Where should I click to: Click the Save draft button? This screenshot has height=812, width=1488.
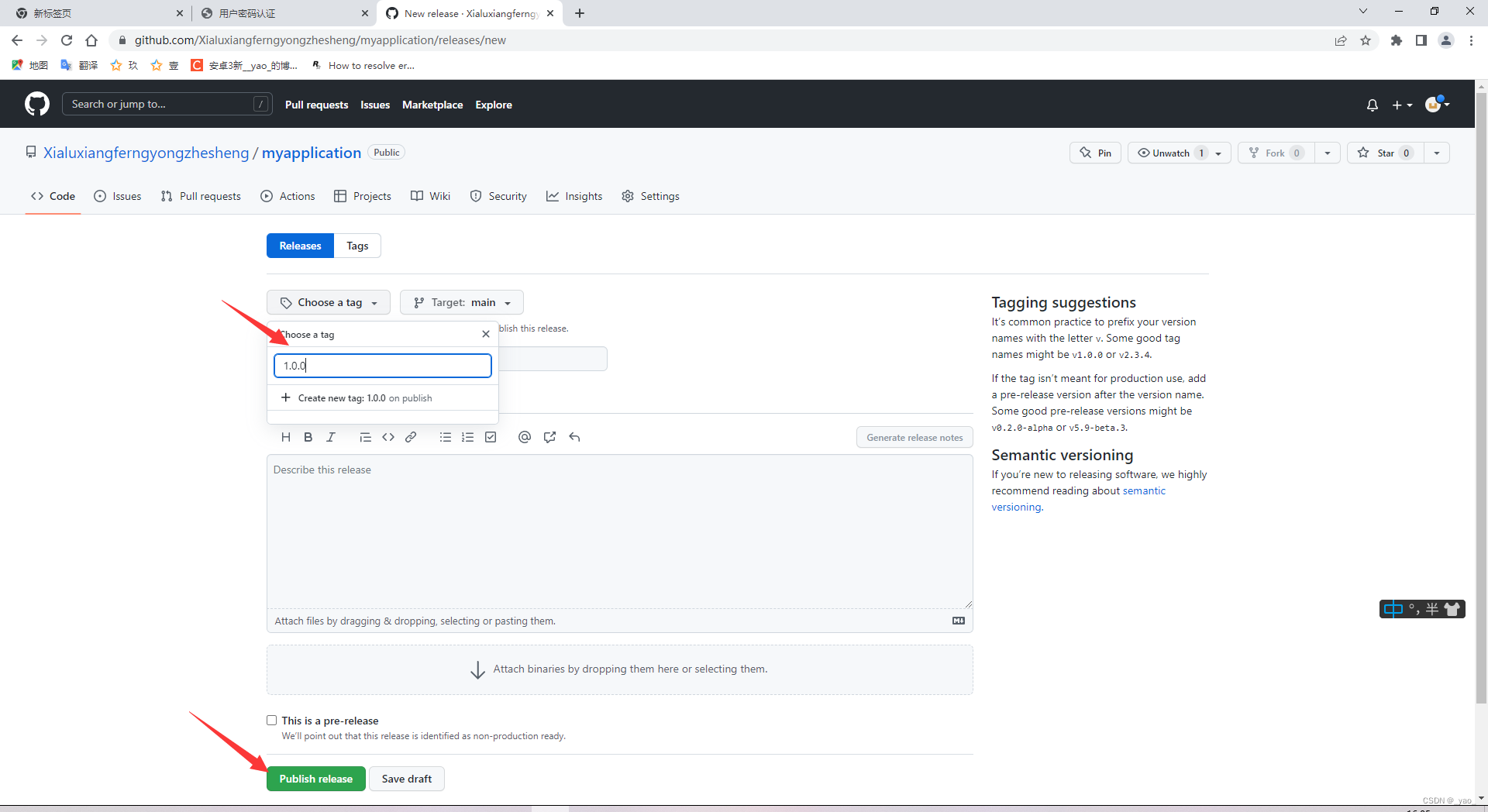point(407,779)
